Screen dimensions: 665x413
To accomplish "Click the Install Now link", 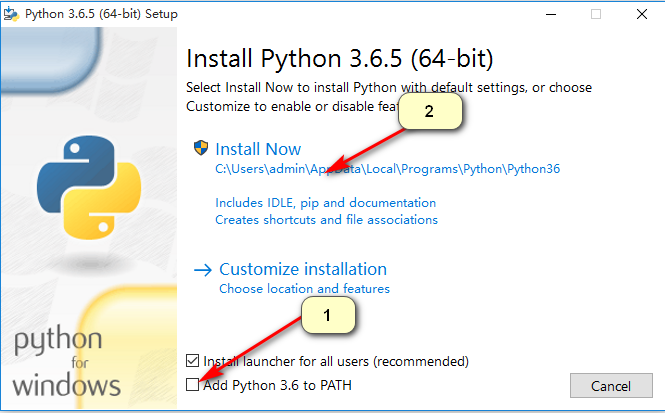I will click(x=258, y=149).
